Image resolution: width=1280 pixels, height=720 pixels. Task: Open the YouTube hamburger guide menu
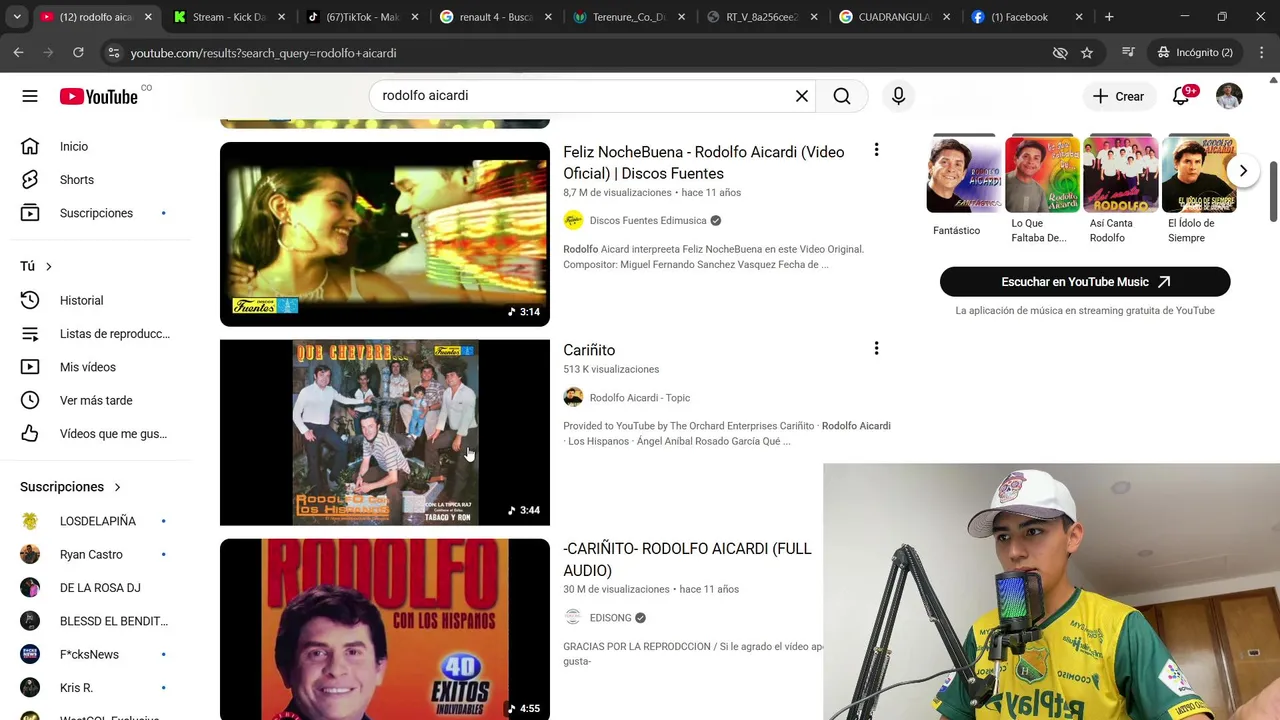point(30,96)
